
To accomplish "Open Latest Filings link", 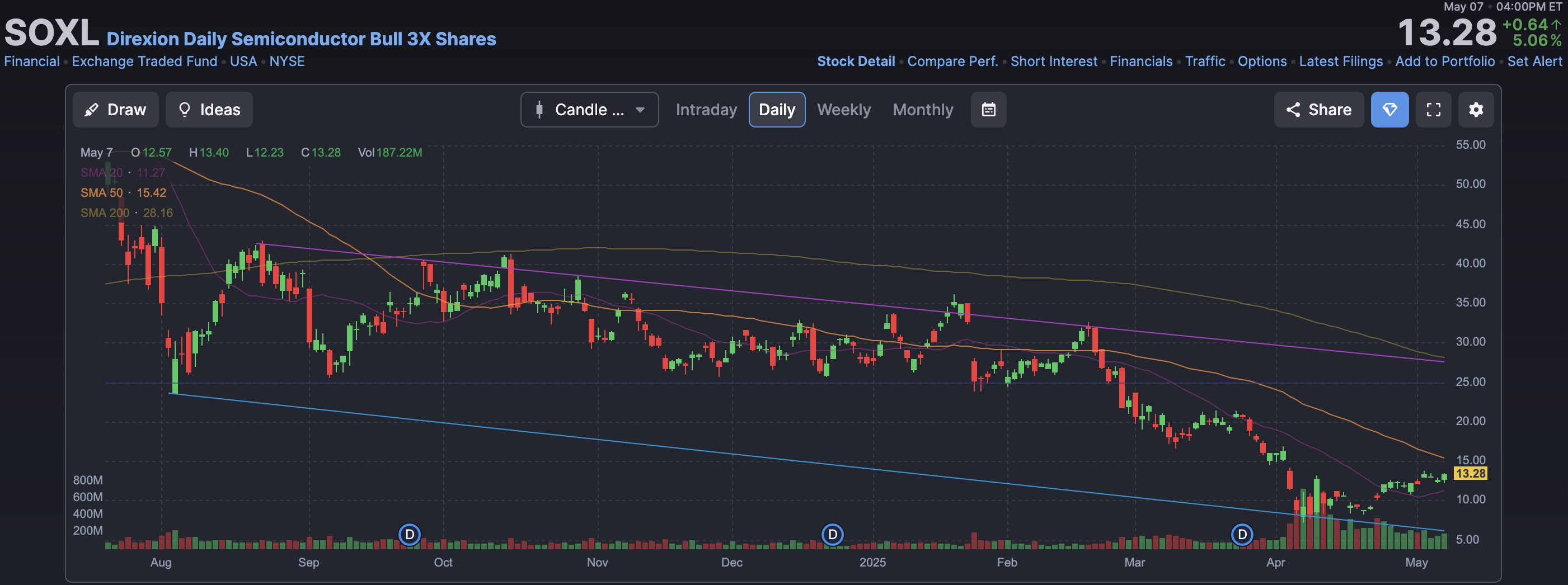I will click(1341, 62).
